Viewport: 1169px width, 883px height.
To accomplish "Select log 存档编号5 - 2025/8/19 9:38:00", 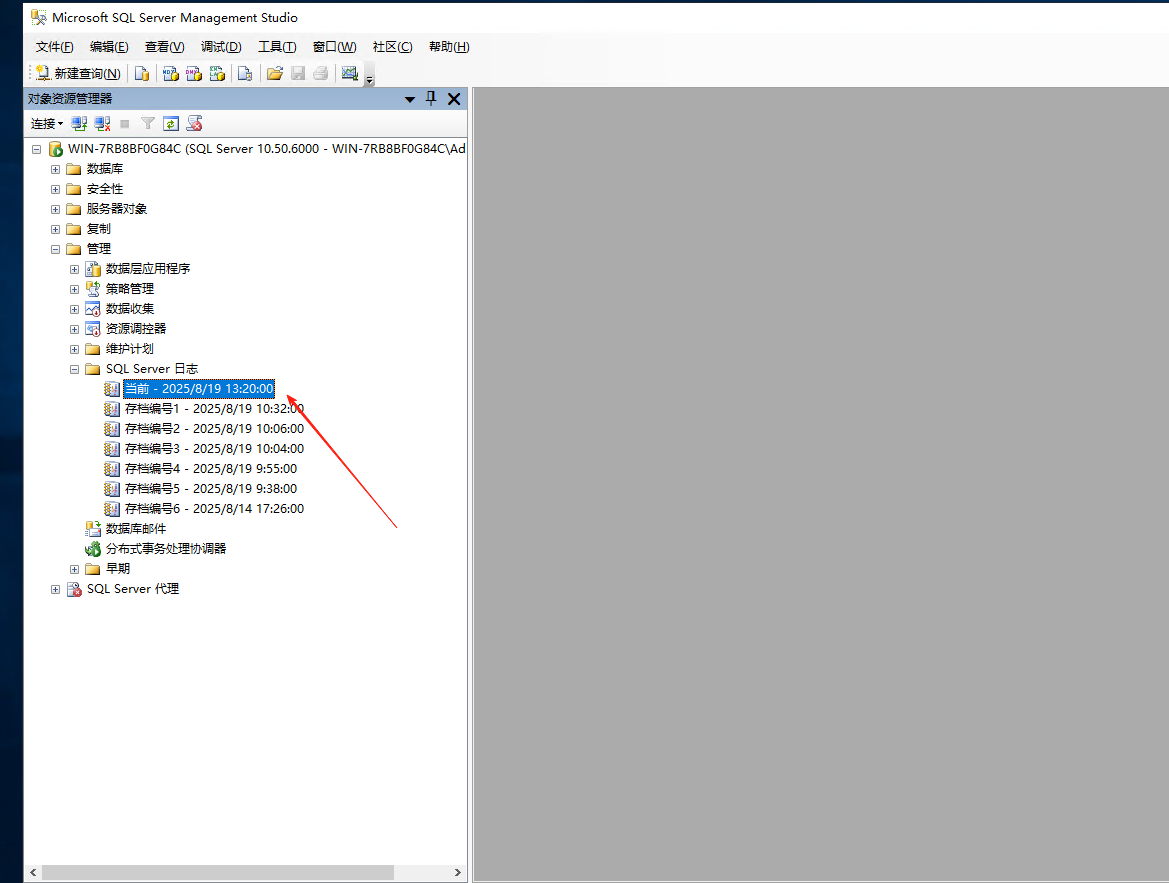I will (211, 489).
